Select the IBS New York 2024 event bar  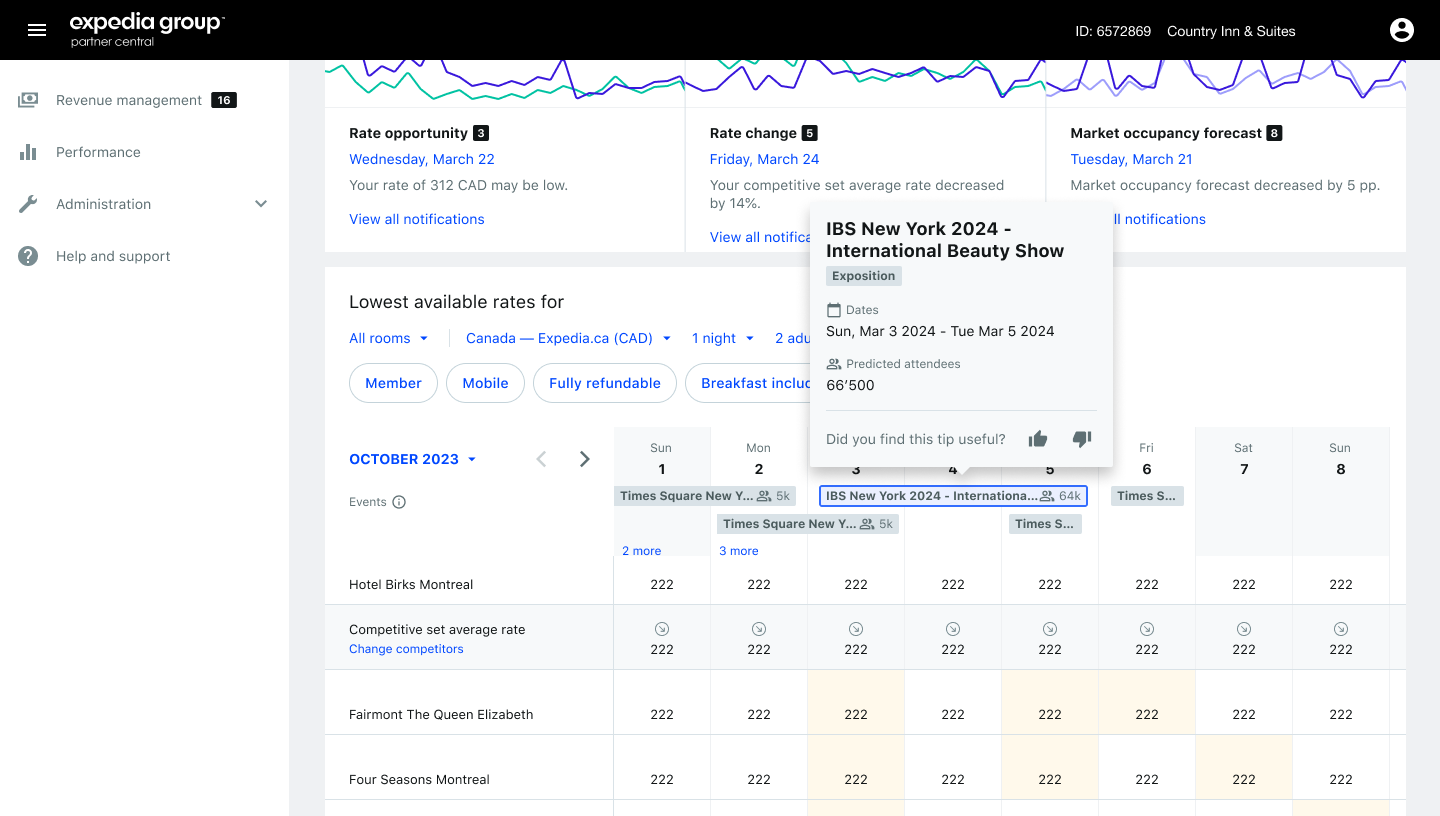pyautogui.click(x=953, y=496)
